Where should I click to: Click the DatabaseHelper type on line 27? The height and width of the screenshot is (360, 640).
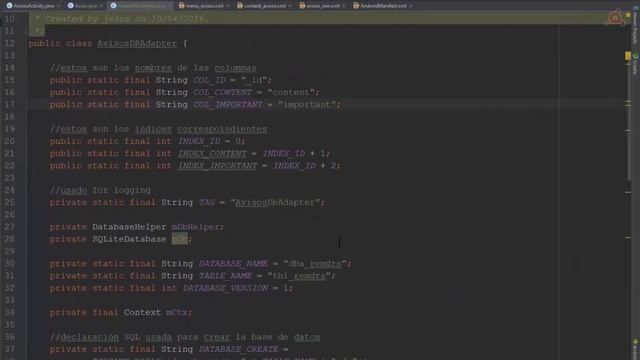click(x=129, y=227)
